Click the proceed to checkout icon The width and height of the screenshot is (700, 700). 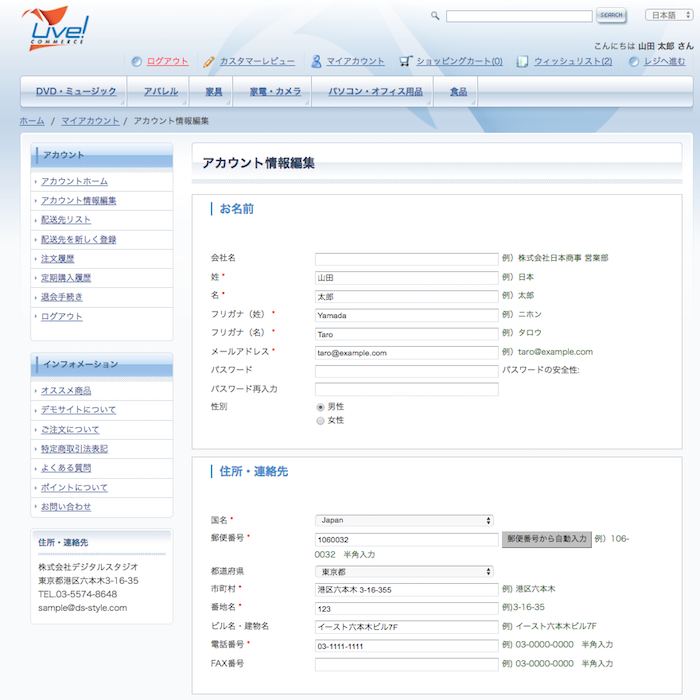(634, 61)
